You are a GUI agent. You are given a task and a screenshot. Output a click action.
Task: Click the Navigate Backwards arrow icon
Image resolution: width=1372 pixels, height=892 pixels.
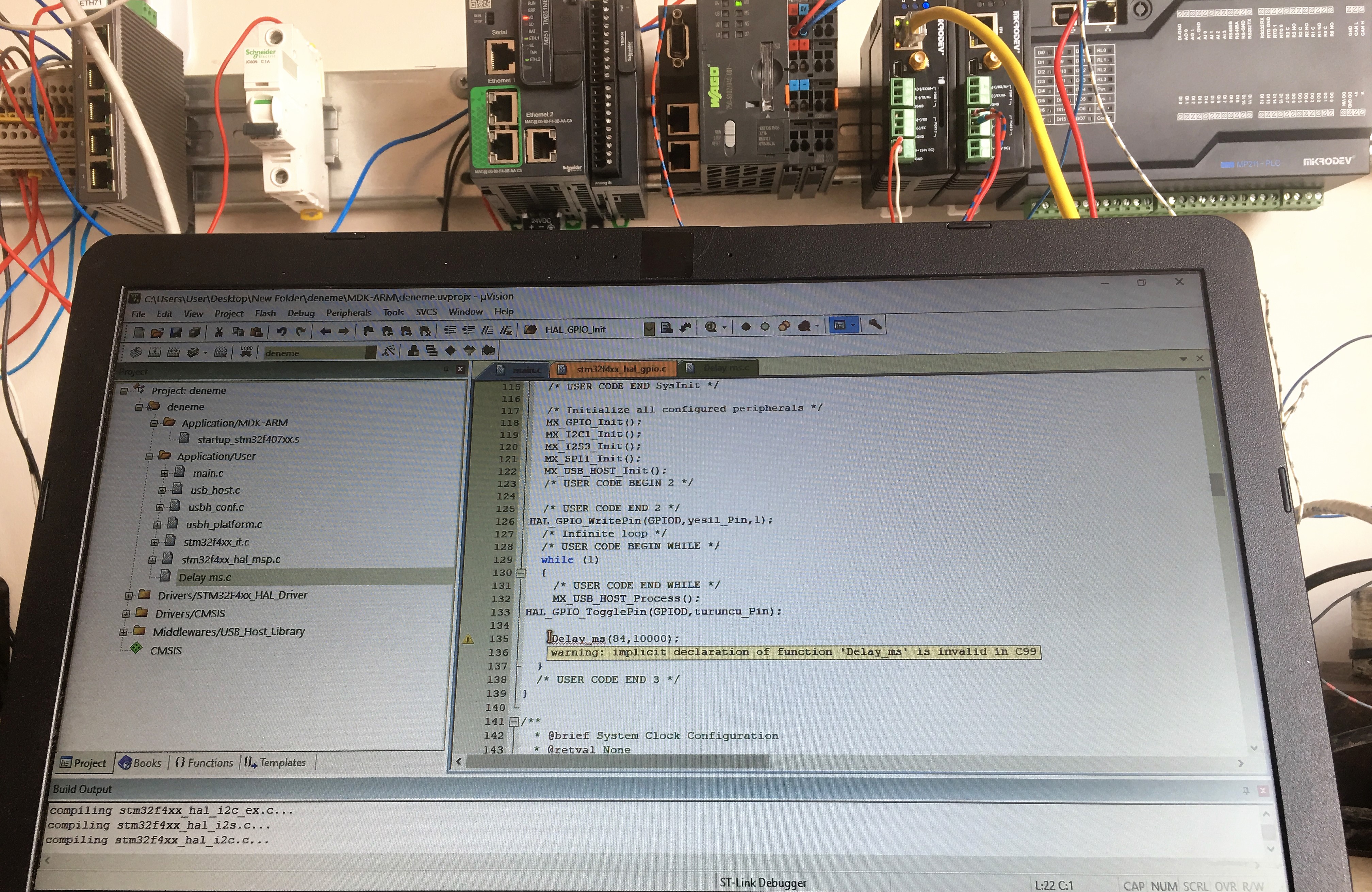(325, 331)
